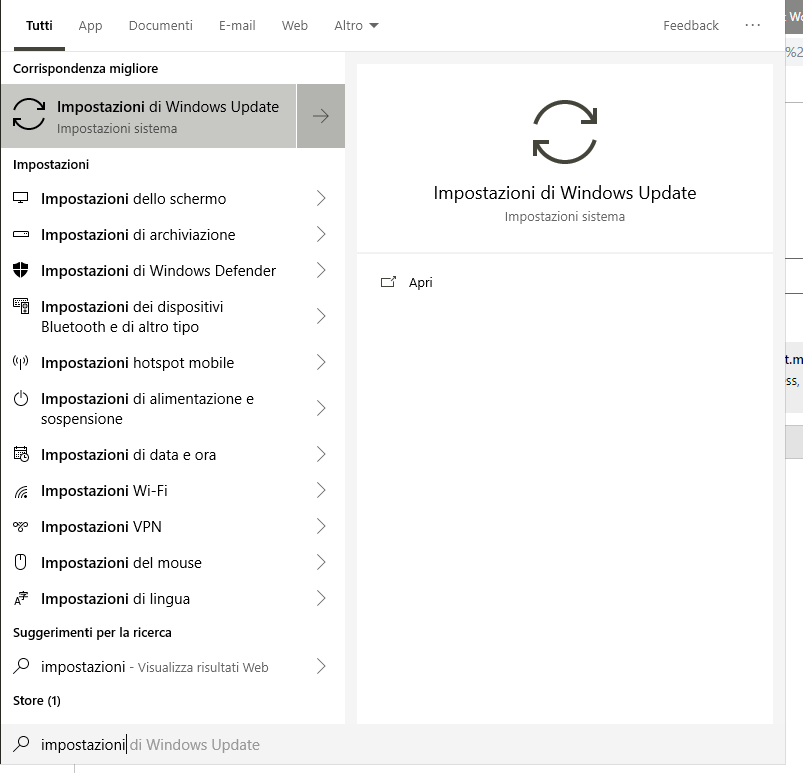This screenshot has width=803, height=773.
Task: Click Apri to open Windows Update settings
Action: click(420, 282)
